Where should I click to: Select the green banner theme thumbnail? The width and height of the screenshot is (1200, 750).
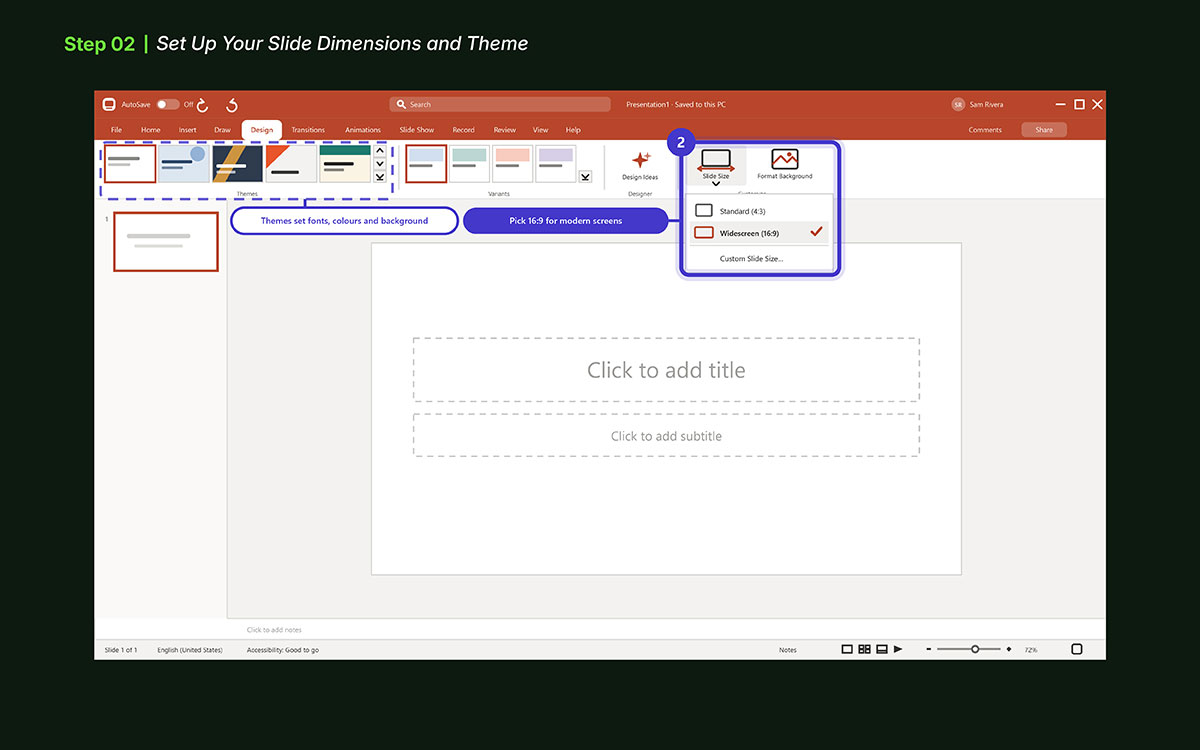point(345,164)
